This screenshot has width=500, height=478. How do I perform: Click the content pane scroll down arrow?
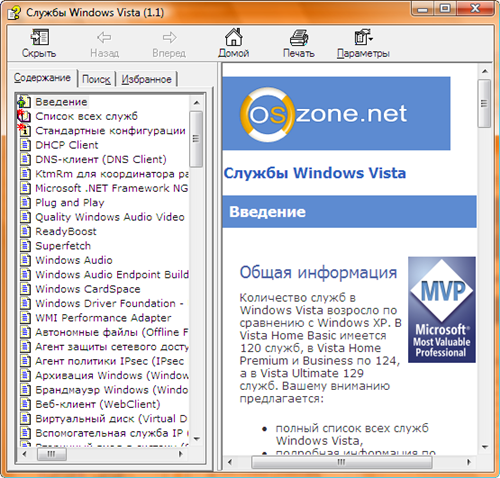point(485,447)
